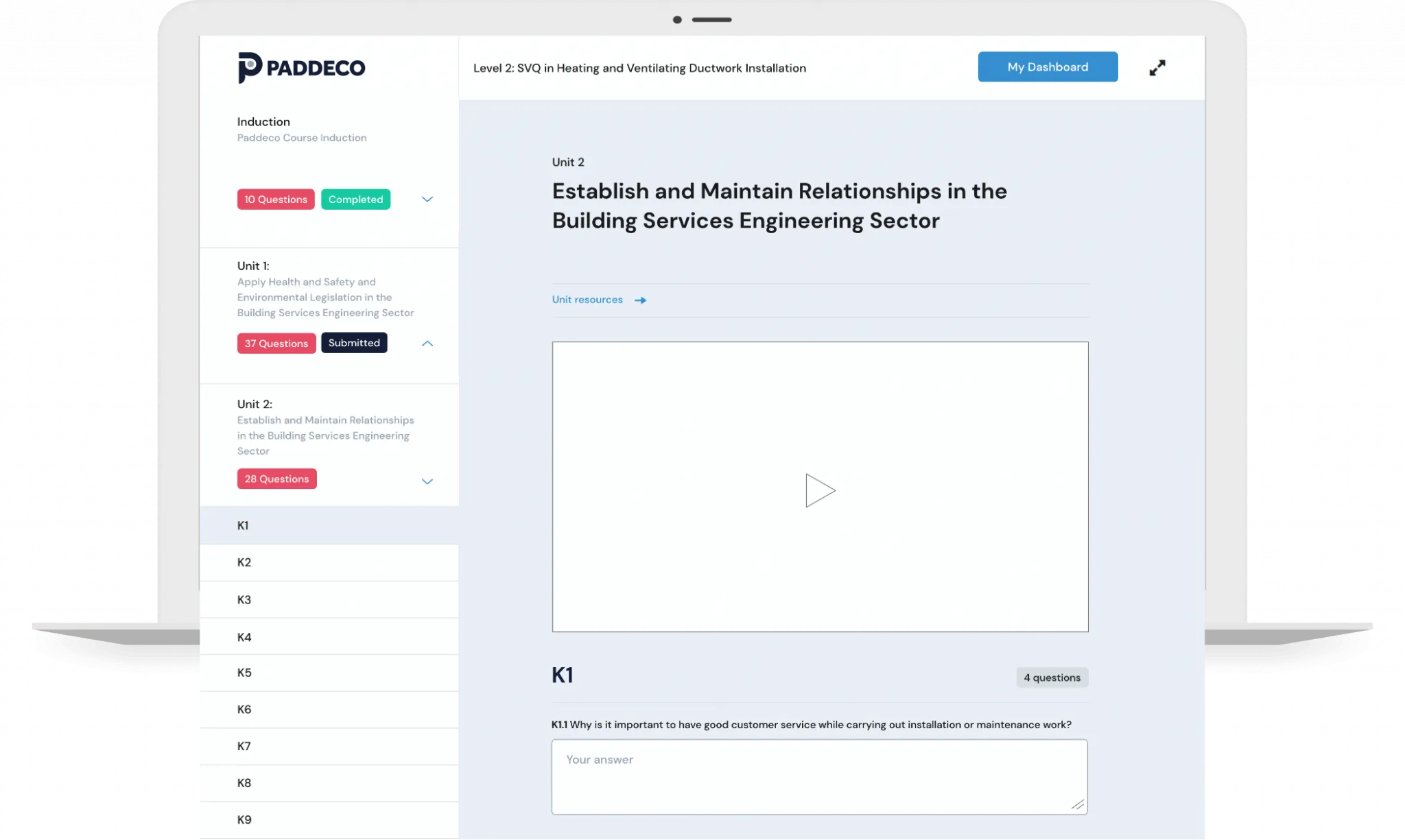The width and height of the screenshot is (1405, 840).
Task: Select K8 in the sidebar
Action: click(329, 783)
